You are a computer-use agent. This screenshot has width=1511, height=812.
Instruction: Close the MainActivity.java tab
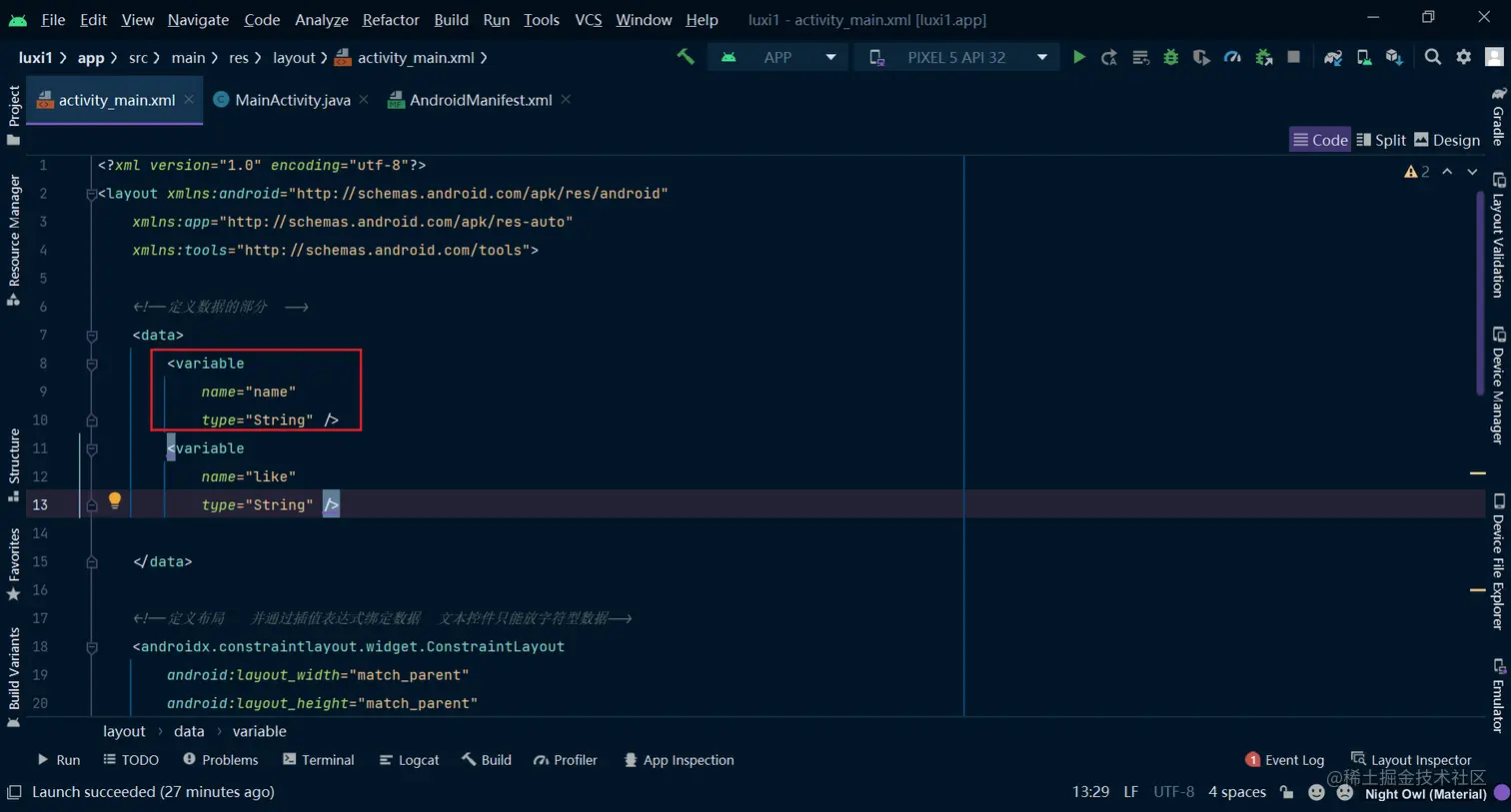click(364, 100)
